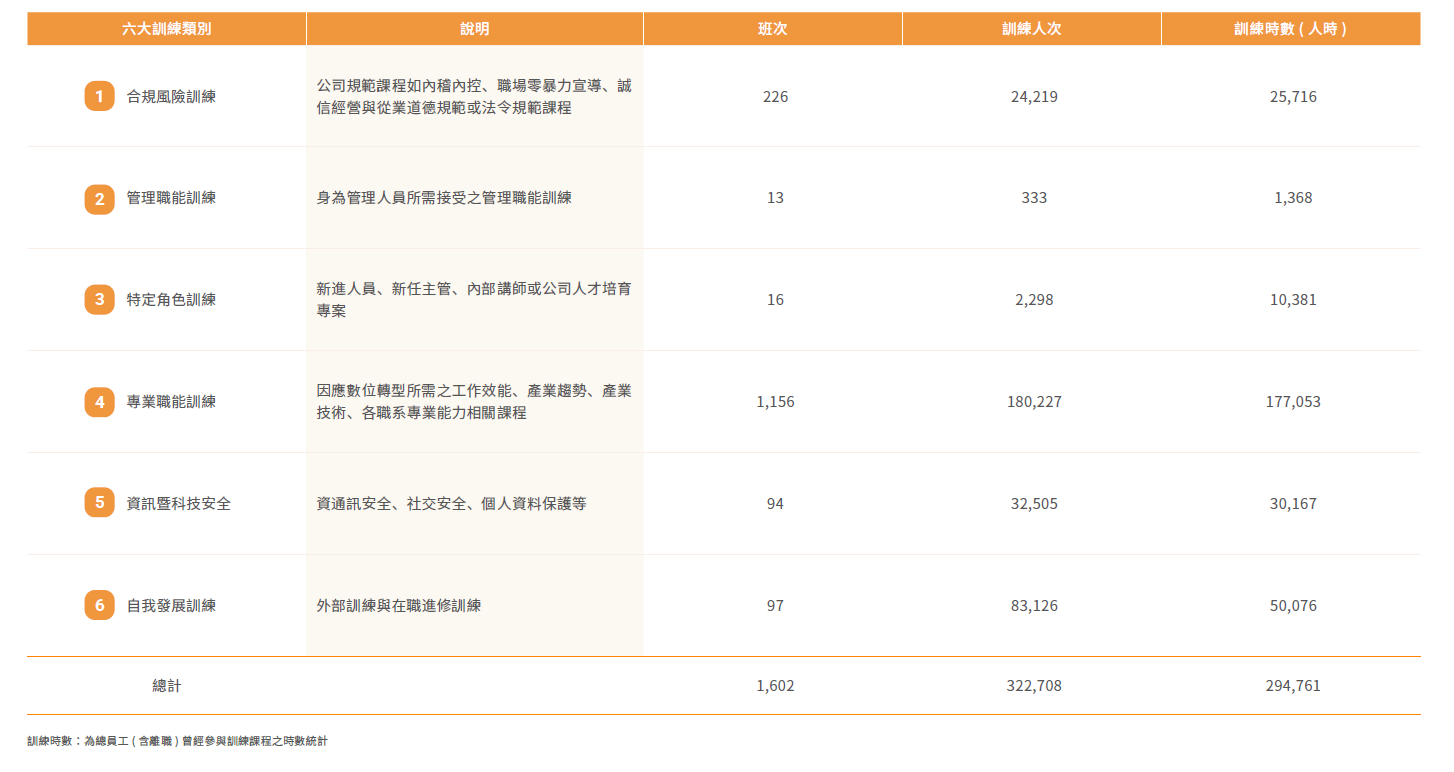The width and height of the screenshot is (1454, 772).
Task: Click the 總計 row label
Action: (167, 686)
